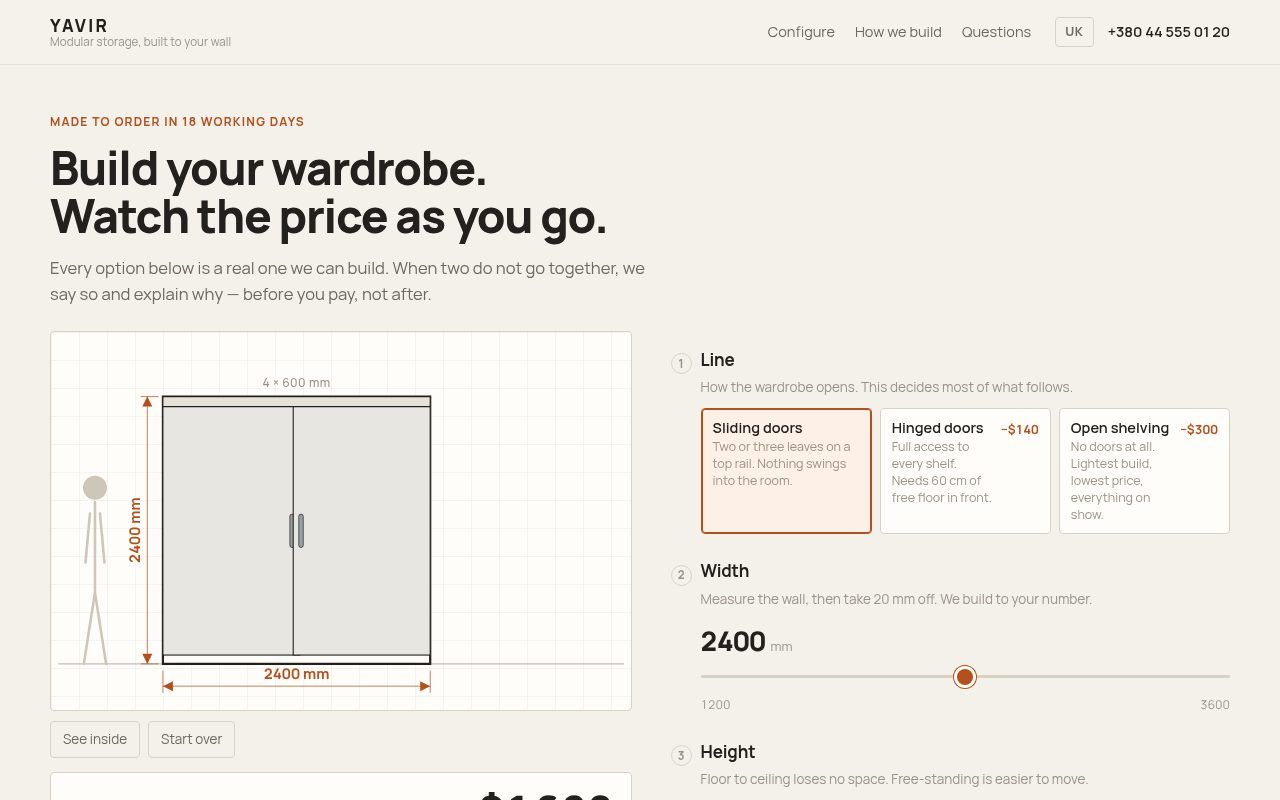The image size is (1280, 800).
Task: Click the Width section heading
Action: 725,571
